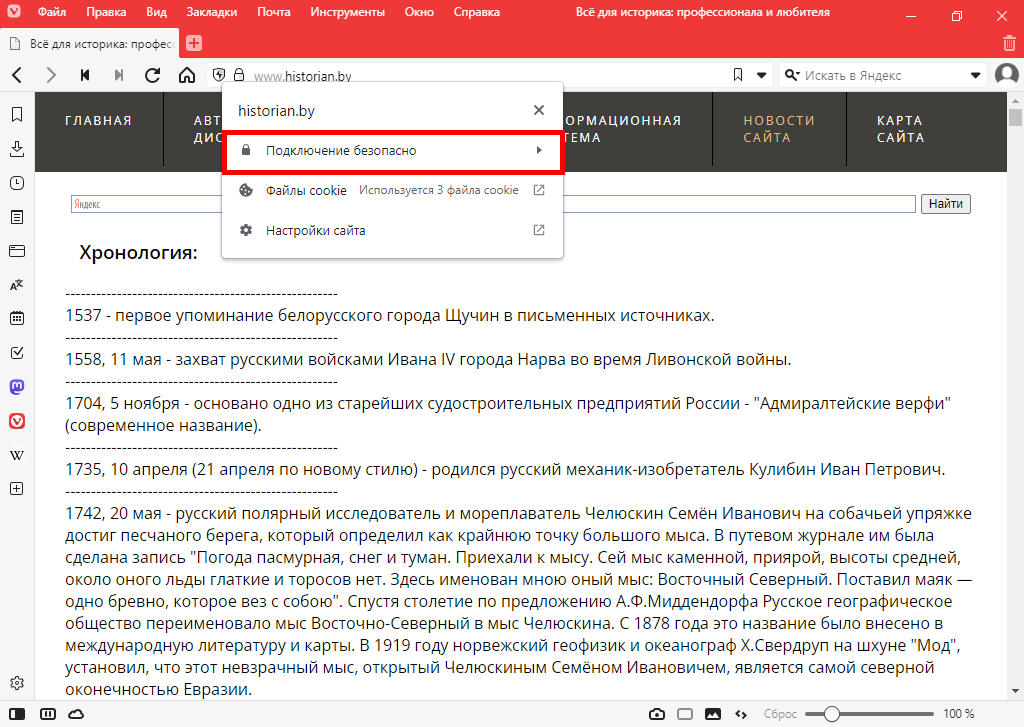Open the Bookmarks panel in the sidebar
Screen dimensions: 1024x727
click(x=16, y=115)
